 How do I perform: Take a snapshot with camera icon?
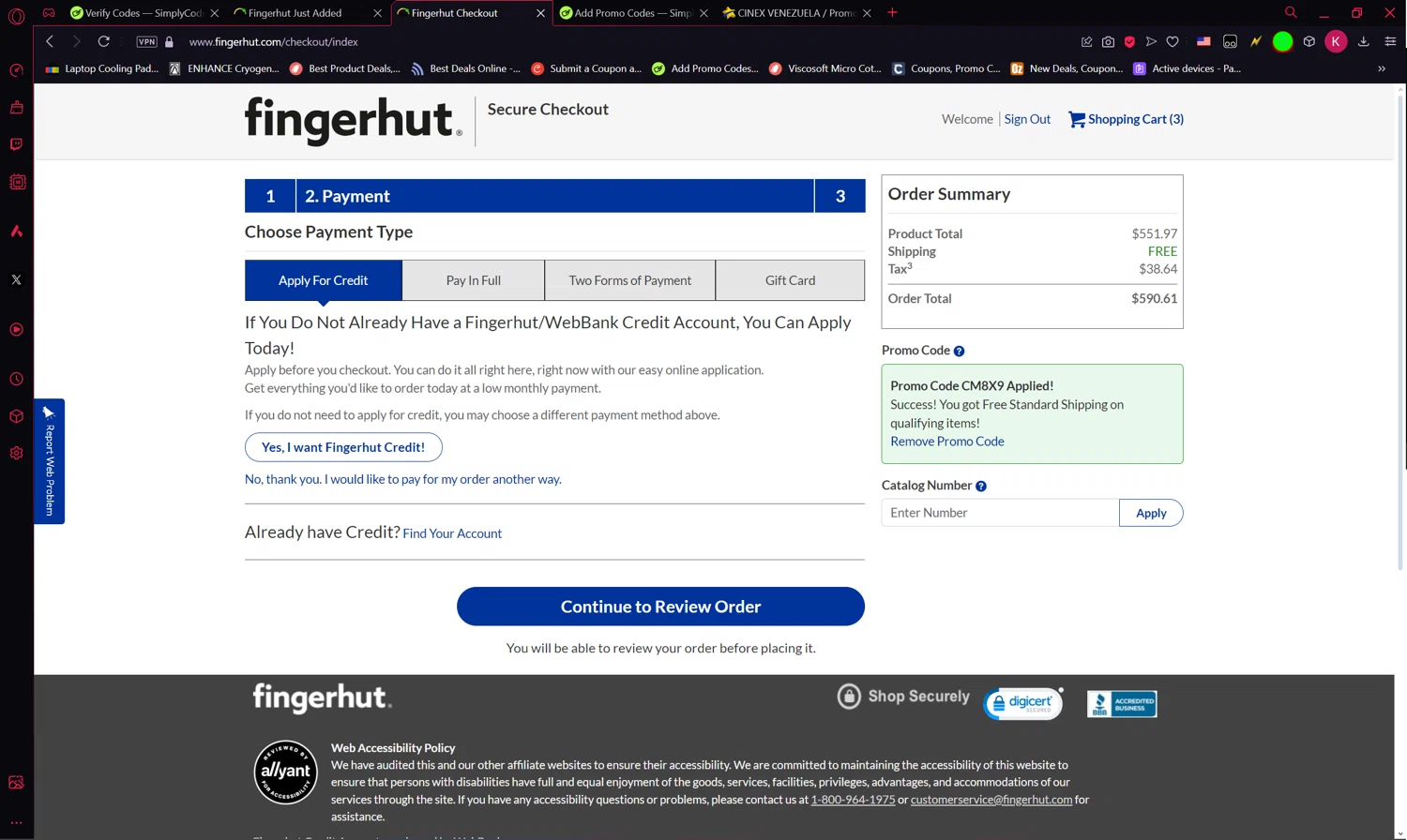click(1108, 41)
